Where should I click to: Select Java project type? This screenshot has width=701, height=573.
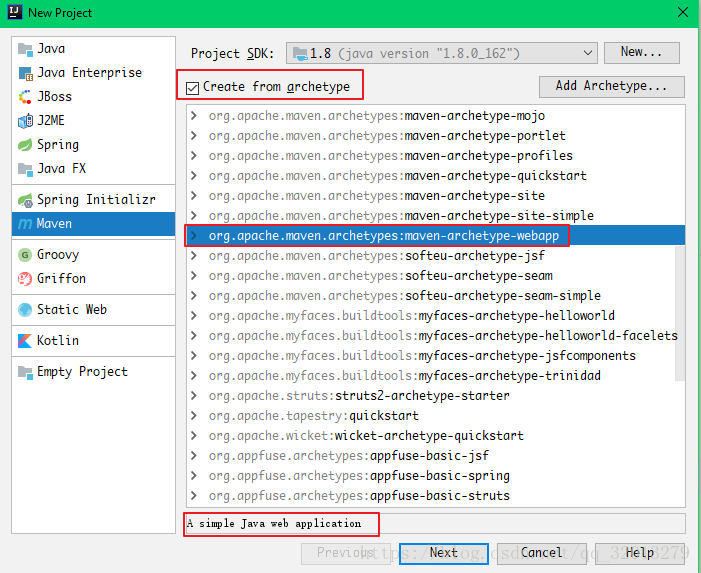click(93, 49)
